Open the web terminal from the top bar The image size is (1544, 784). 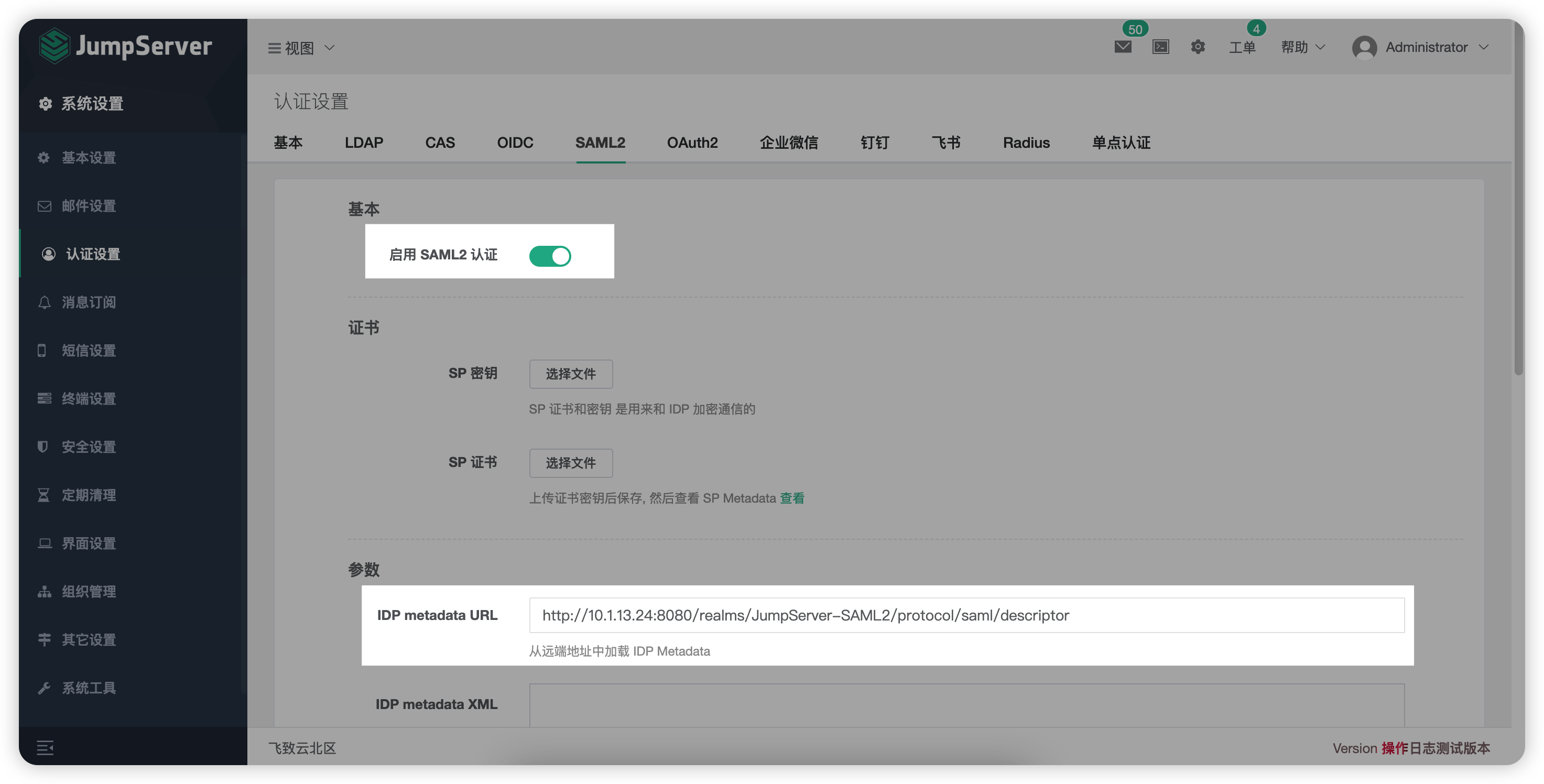pyautogui.click(x=1160, y=47)
